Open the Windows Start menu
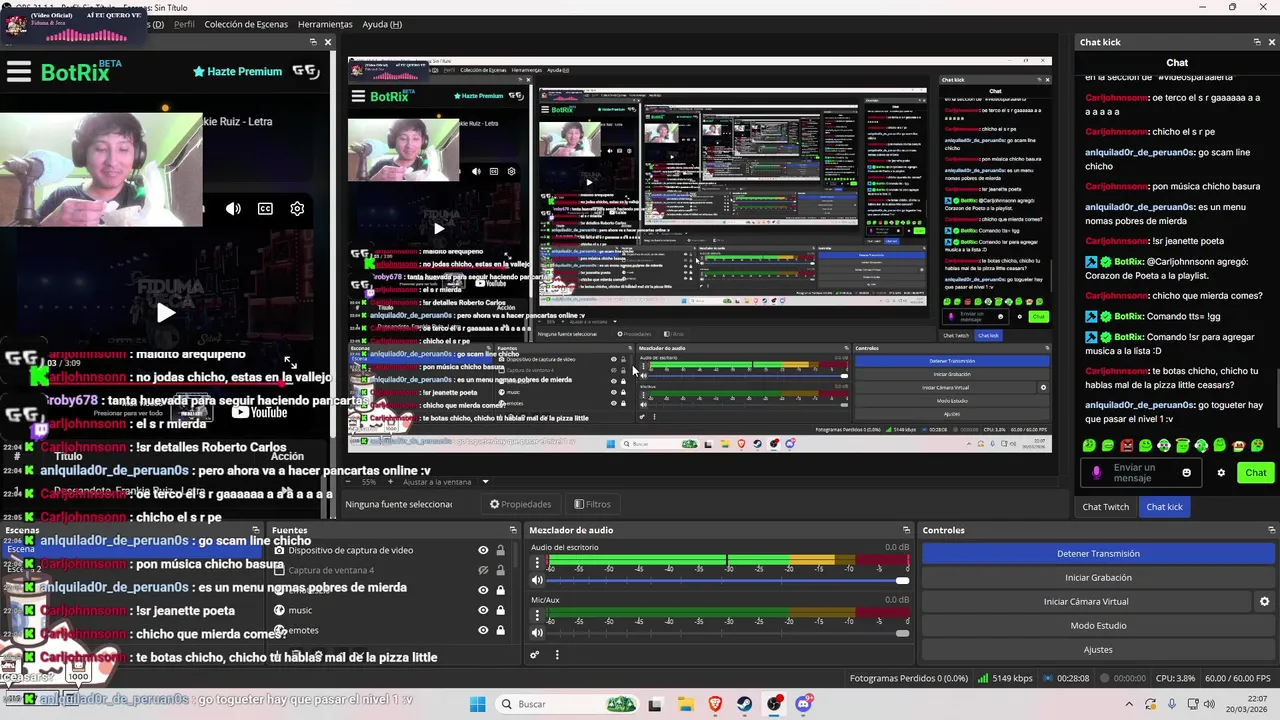This screenshot has width=1280, height=720. pyautogui.click(x=477, y=704)
